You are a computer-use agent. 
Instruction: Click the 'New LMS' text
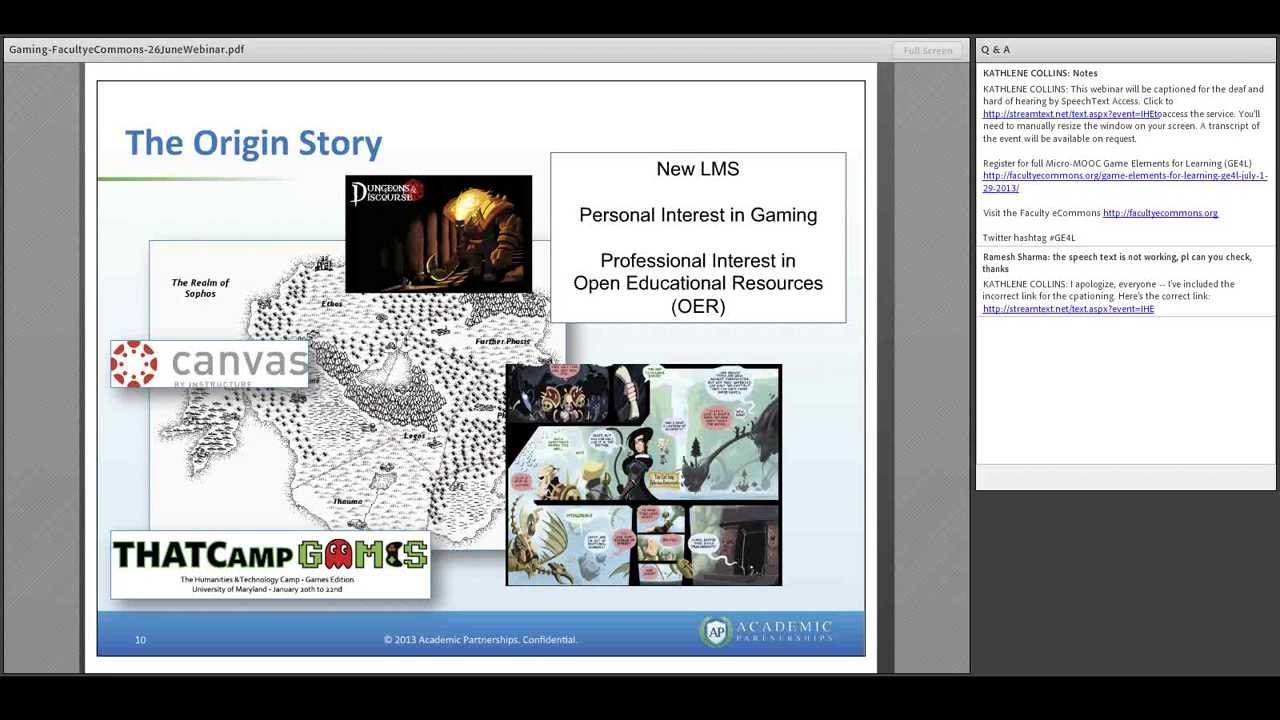click(x=698, y=169)
